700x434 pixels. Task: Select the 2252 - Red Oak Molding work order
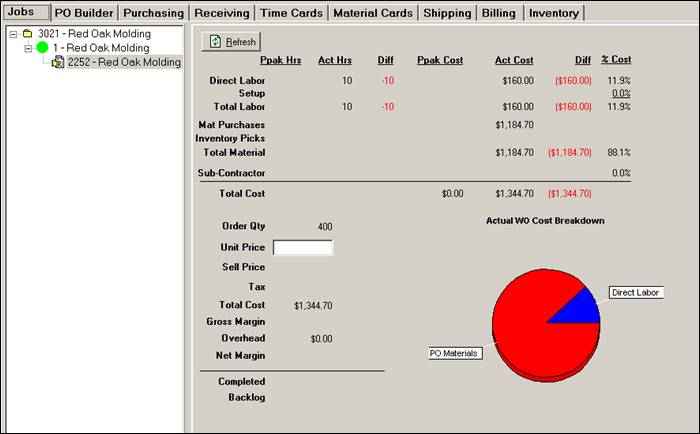[124, 62]
